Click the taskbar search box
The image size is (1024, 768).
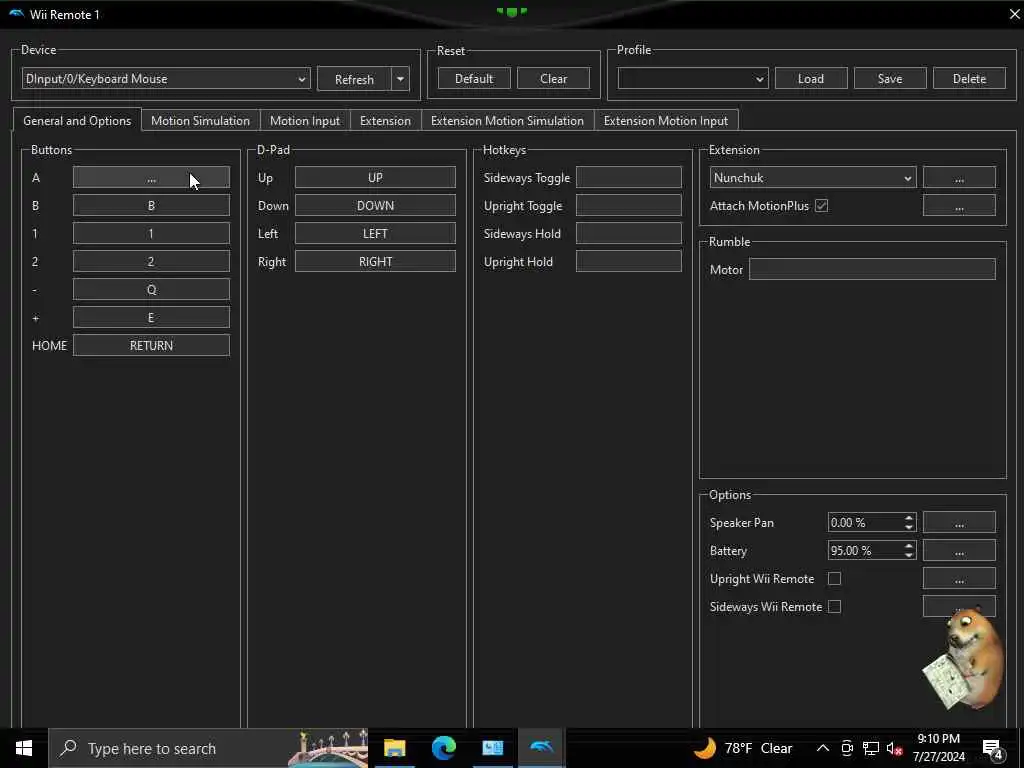point(208,748)
